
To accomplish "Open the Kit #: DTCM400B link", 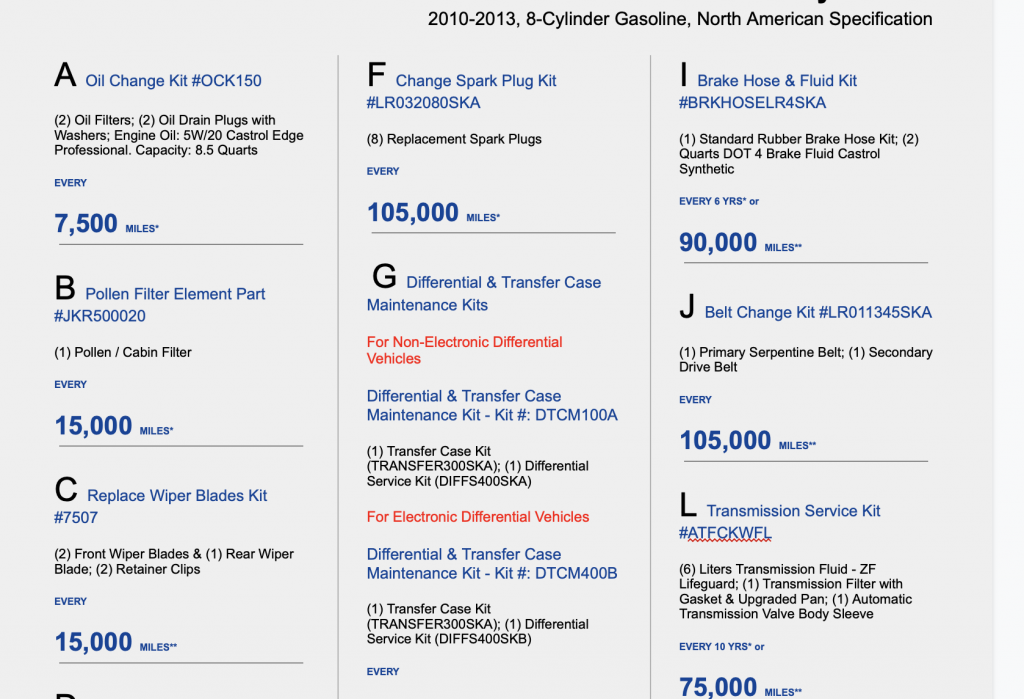I will coord(492,564).
